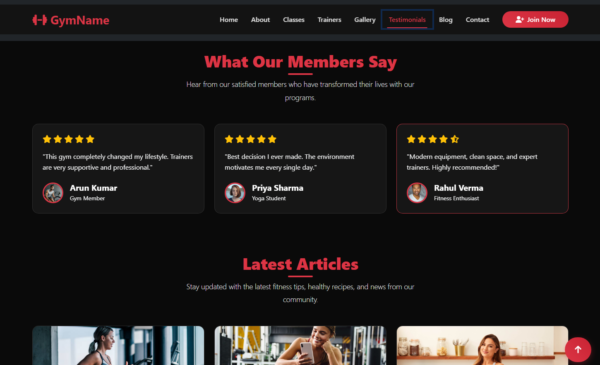
Task: Open the GymName brand link
Action: (x=71, y=20)
